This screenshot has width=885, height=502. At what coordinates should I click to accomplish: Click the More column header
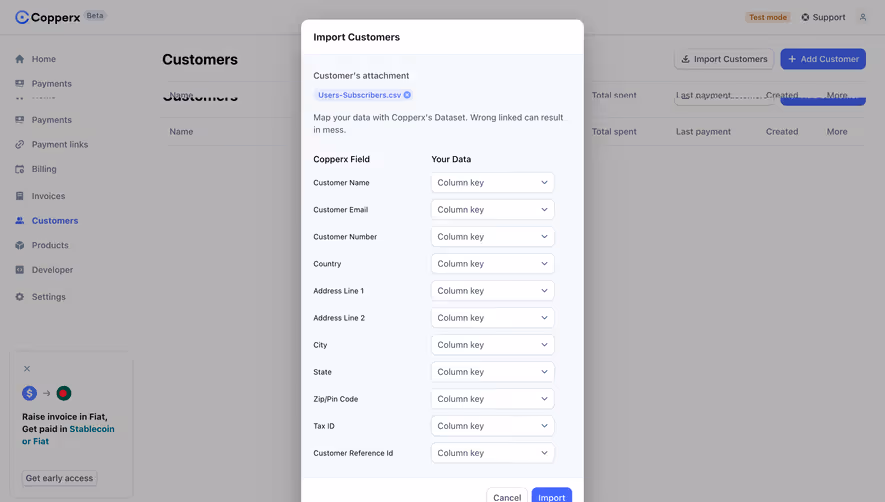[x=836, y=132]
